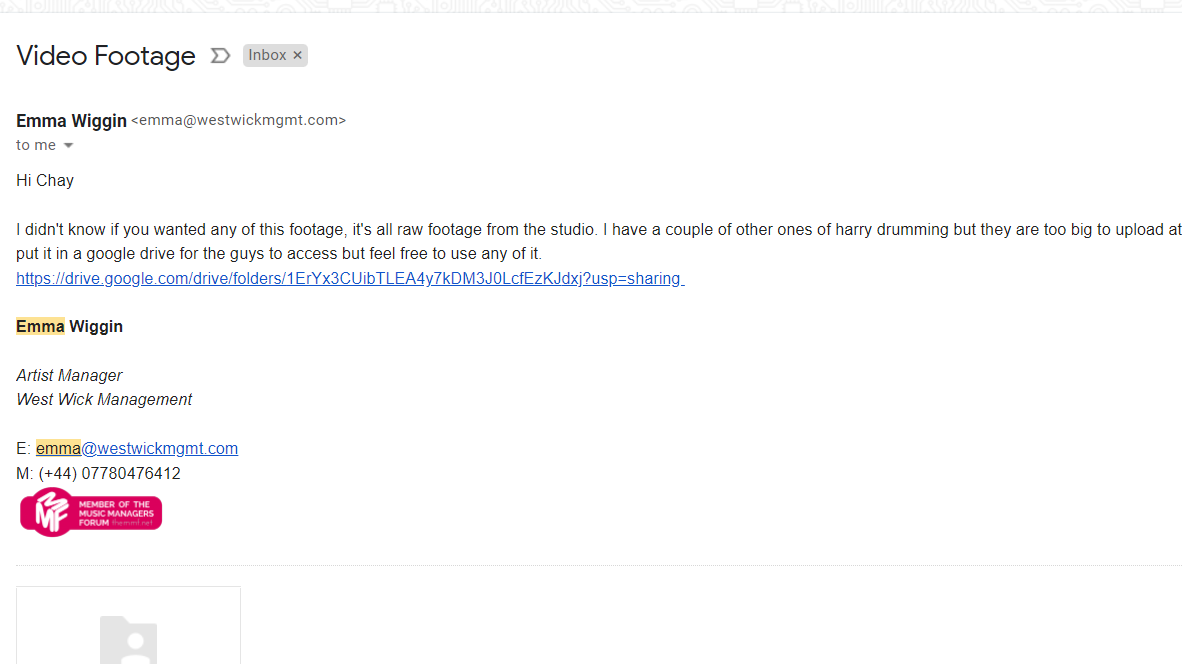Click sender name Emma Wiggin in the header
Image resolution: width=1182 pixels, height=664 pixels.
71,121
